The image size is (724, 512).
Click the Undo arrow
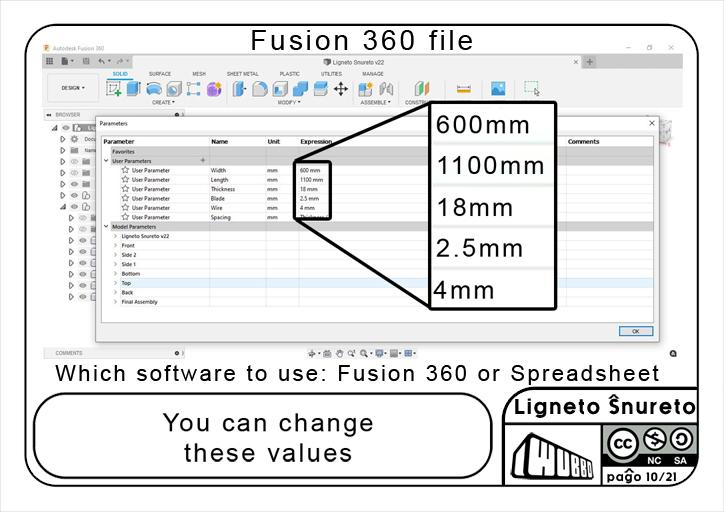pyautogui.click(x=101, y=61)
